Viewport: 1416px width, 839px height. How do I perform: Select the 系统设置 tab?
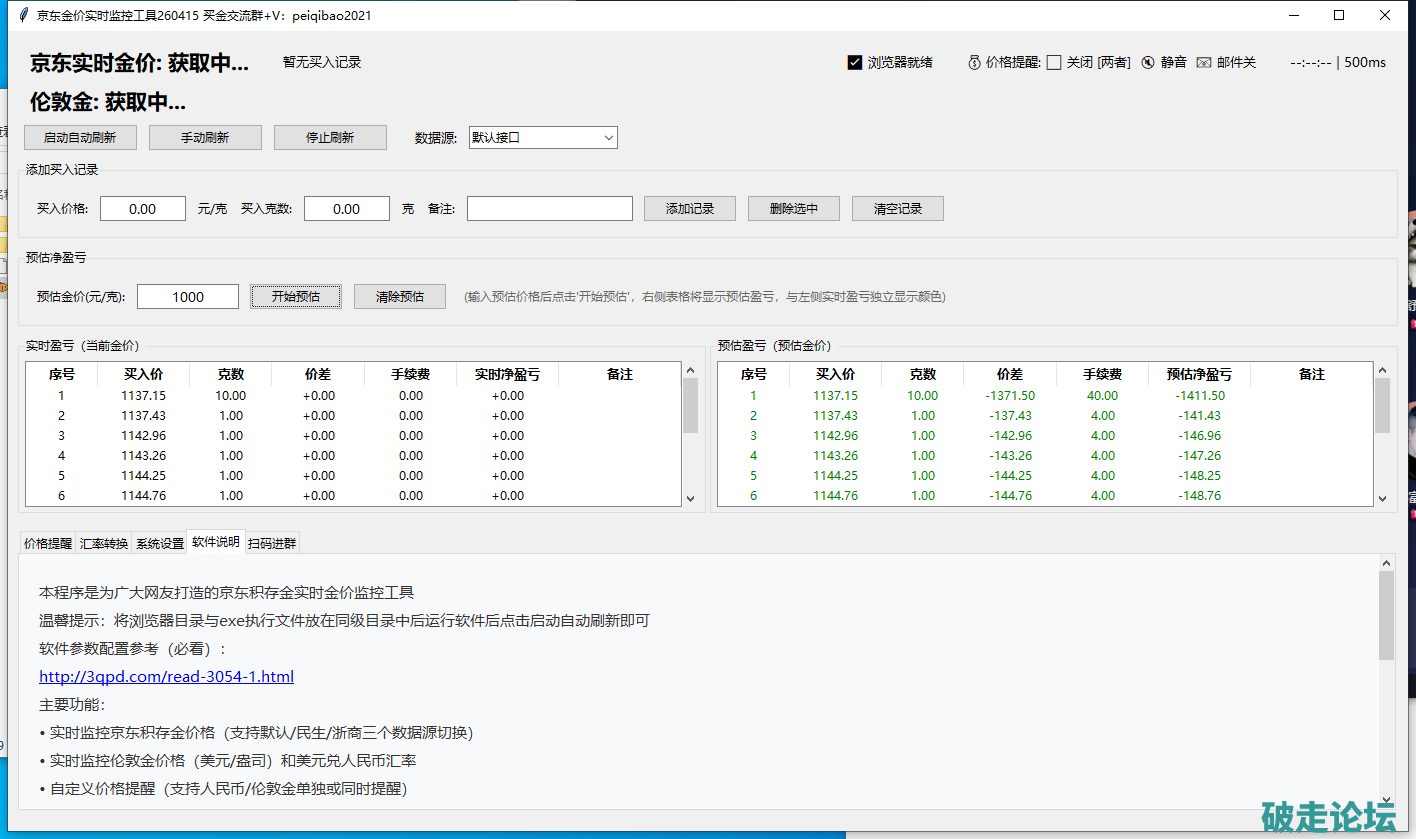pyautogui.click(x=160, y=543)
